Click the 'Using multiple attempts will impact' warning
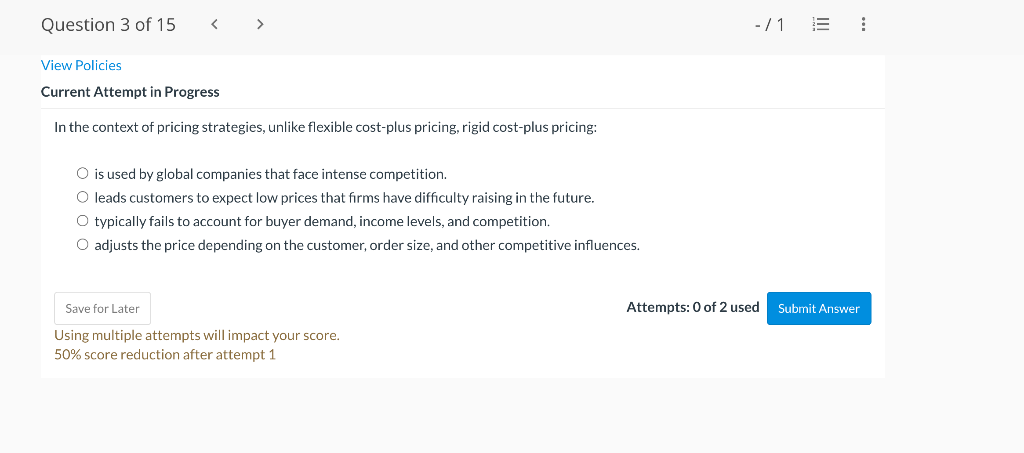The width and height of the screenshot is (1024, 453). coord(196,335)
